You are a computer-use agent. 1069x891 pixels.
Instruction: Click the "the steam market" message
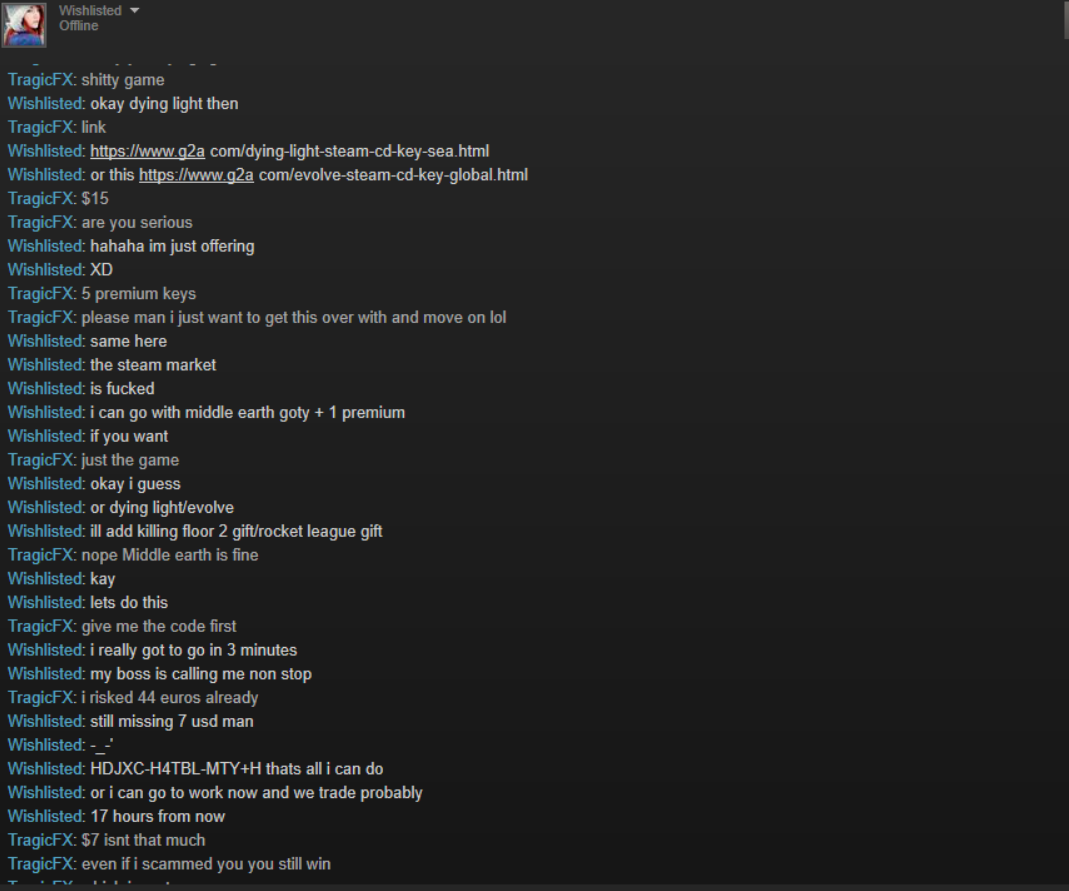(x=153, y=365)
